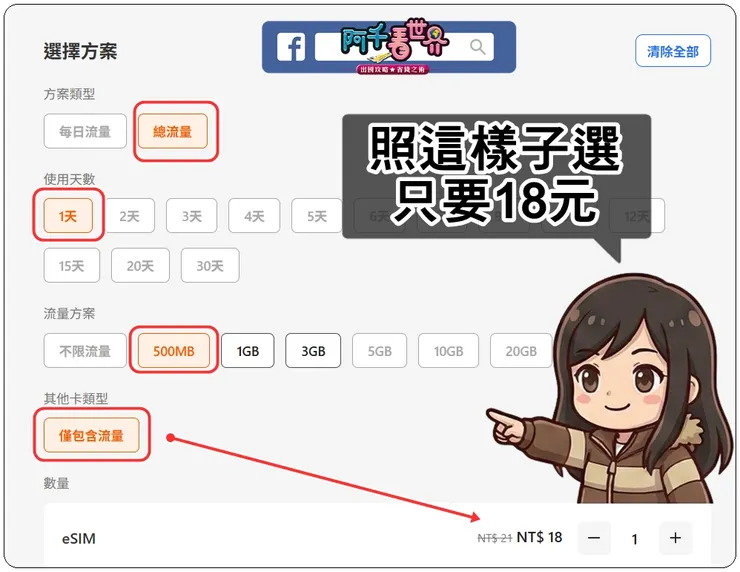Select the 總流量 plan type
The image size is (740, 572).
click(x=173, y=131)
